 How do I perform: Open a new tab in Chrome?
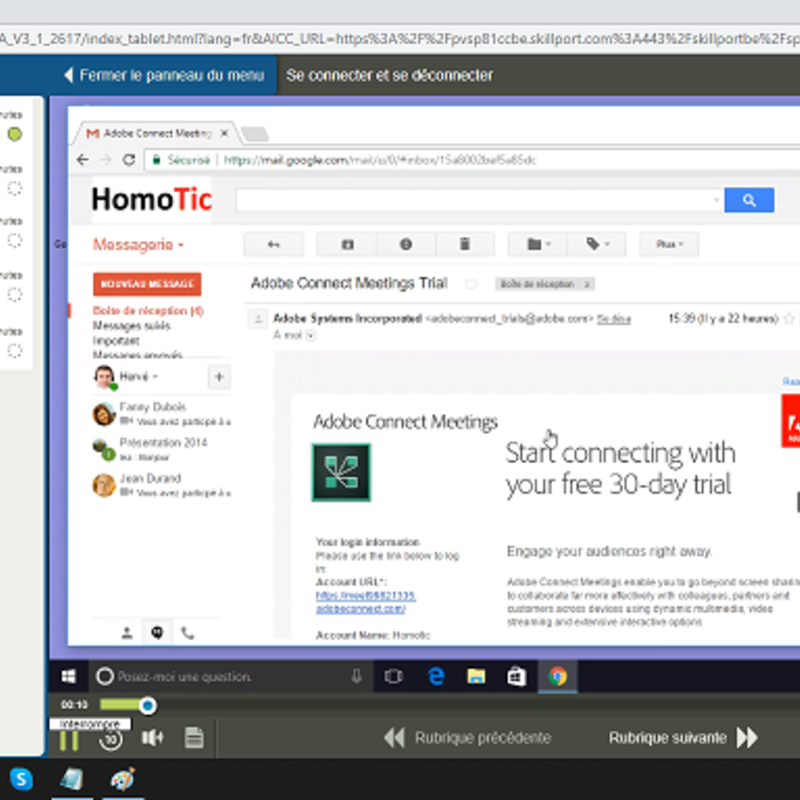pos(255,134)
